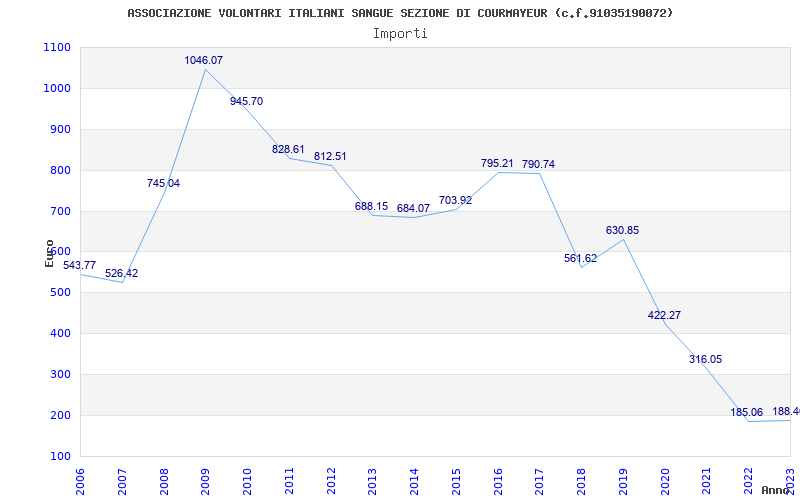
Task: Click the 1046.07 peak data label
Action: click(203, 61)
